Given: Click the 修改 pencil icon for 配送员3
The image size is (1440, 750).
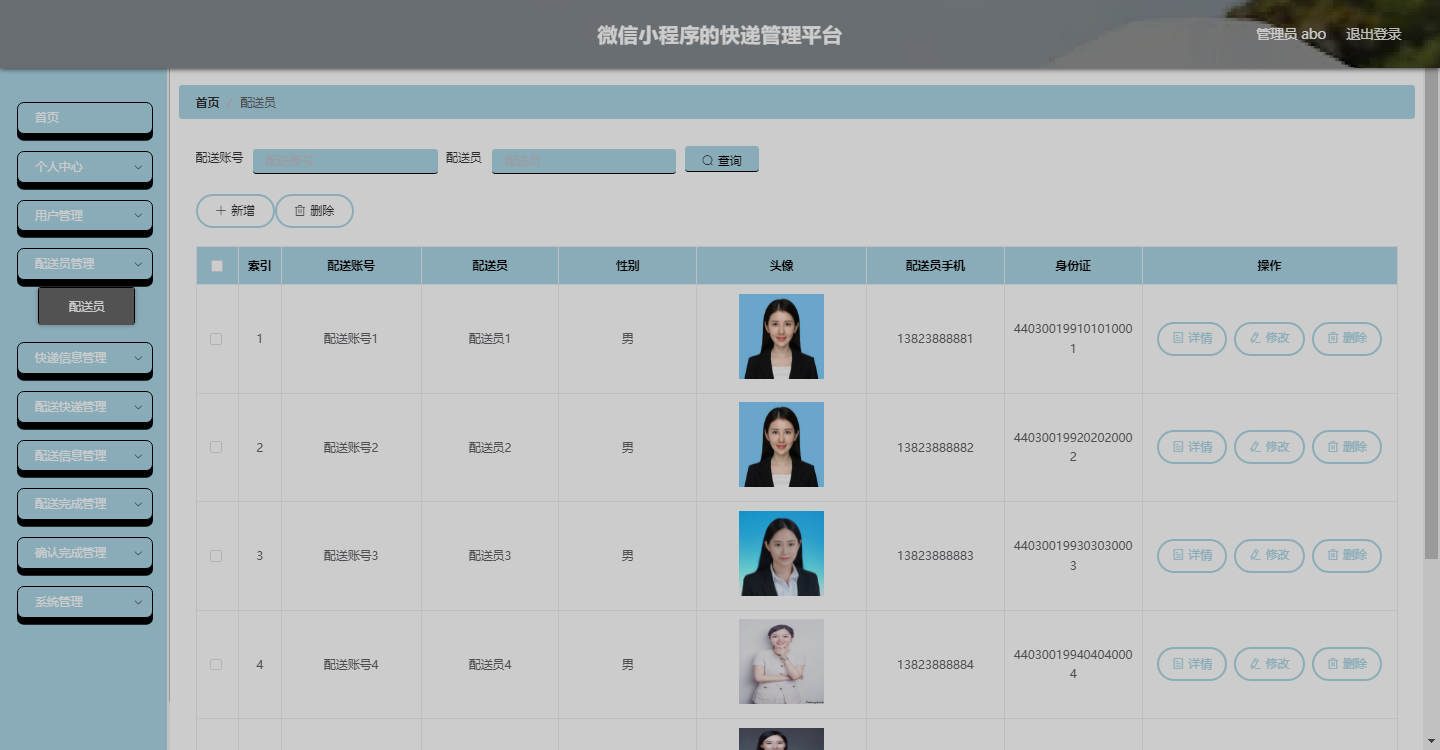Looking at the screenshot, I should tap(1255, 555).
